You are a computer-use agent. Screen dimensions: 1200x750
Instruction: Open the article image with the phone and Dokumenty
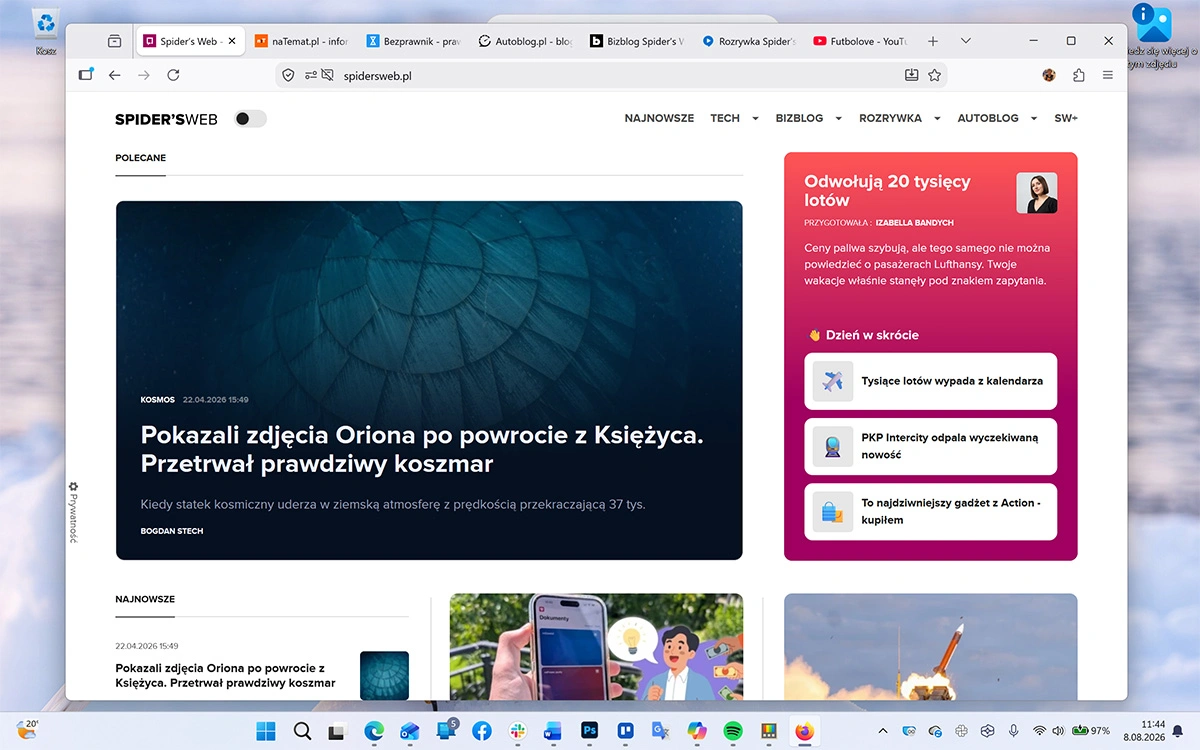coord(596,647)
